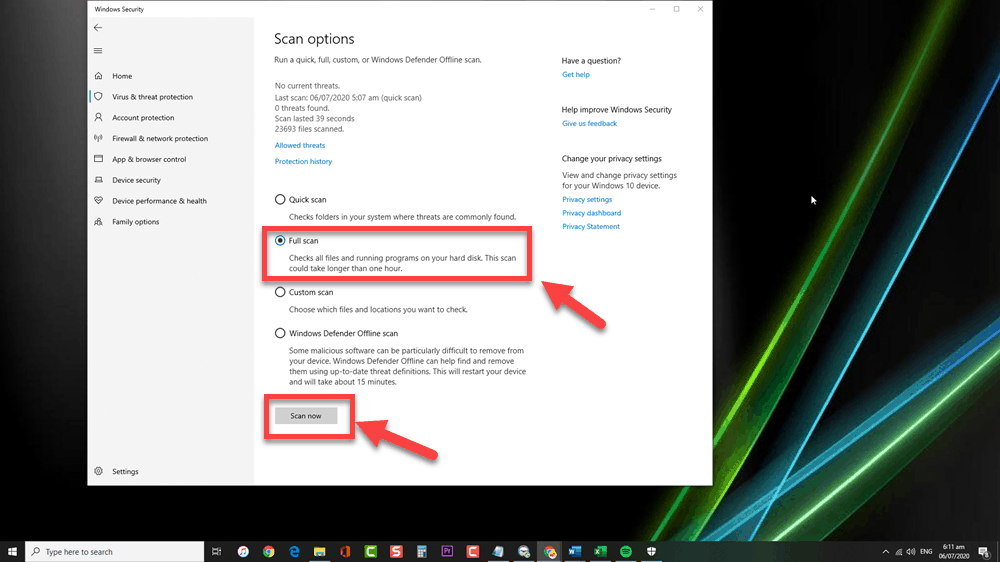The height and width of the screenshot is (562, 1000).
Task: Open Device security page
Action: click(x=136, y=181)
